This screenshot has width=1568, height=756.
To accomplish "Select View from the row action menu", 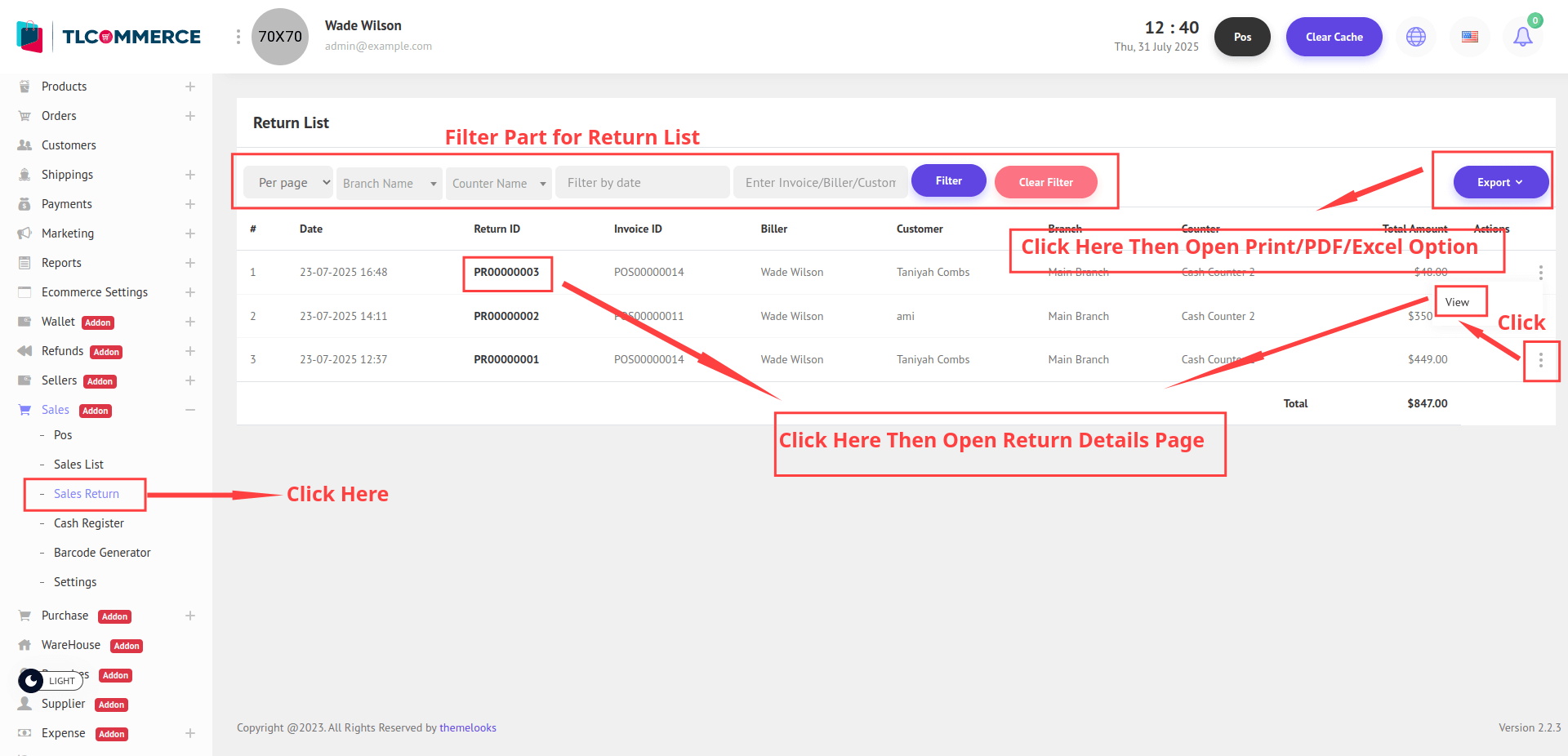I will [1457, 302].
